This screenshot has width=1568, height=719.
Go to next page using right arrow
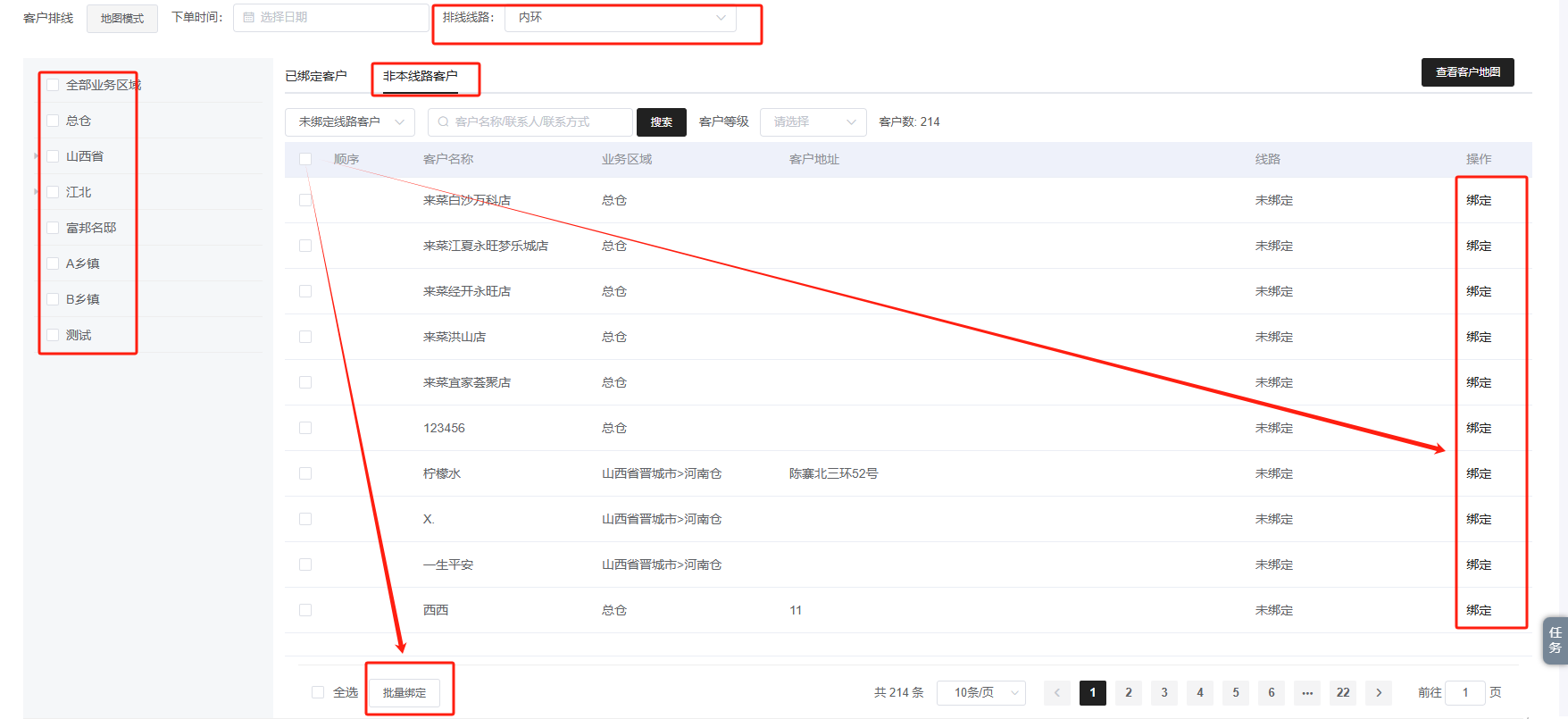coord(1379,693)
